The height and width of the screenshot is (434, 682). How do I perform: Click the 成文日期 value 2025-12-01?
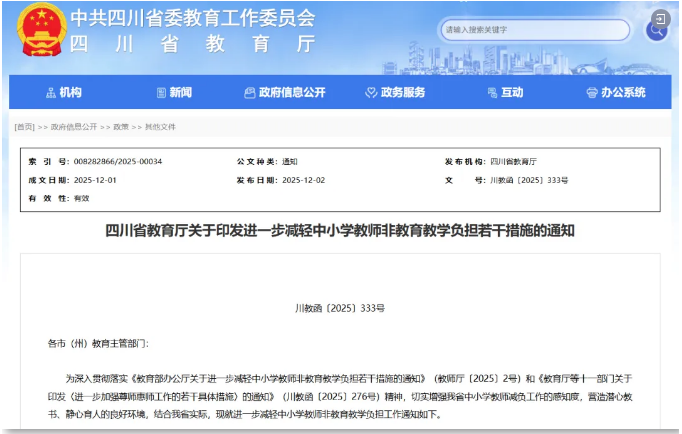95,180
